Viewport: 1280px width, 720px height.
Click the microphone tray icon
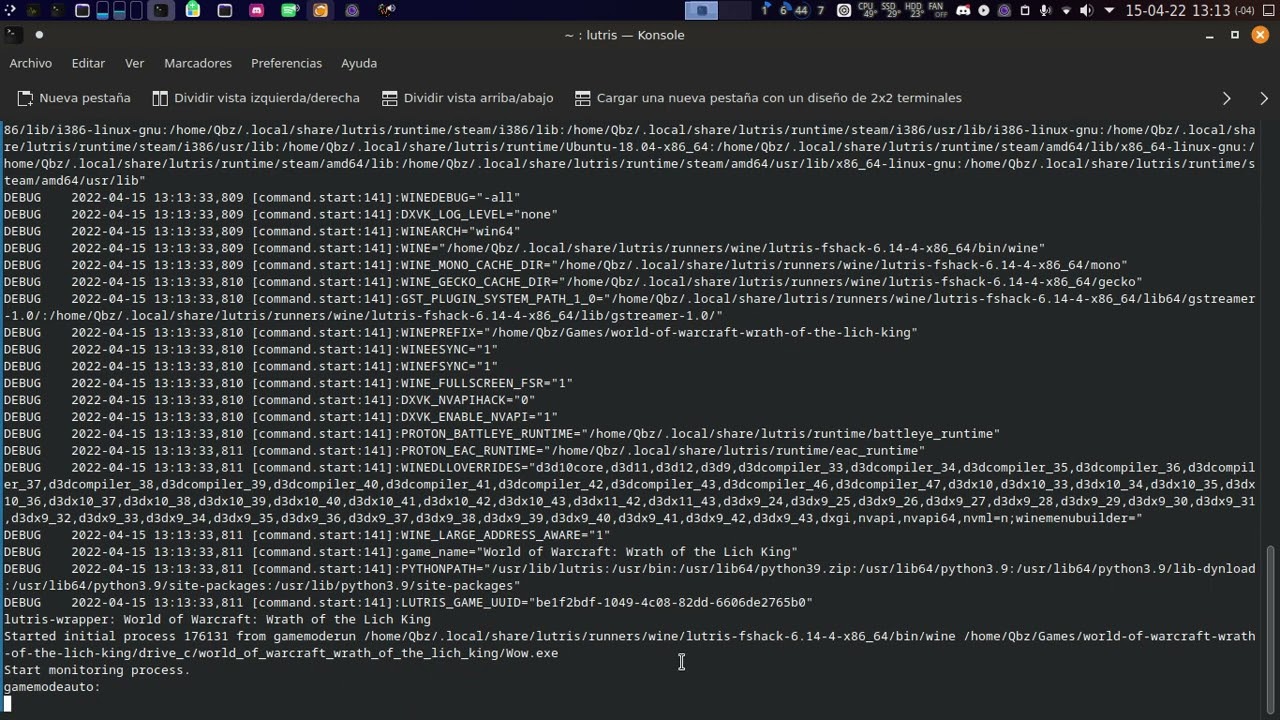click(x=1046, y=10)
